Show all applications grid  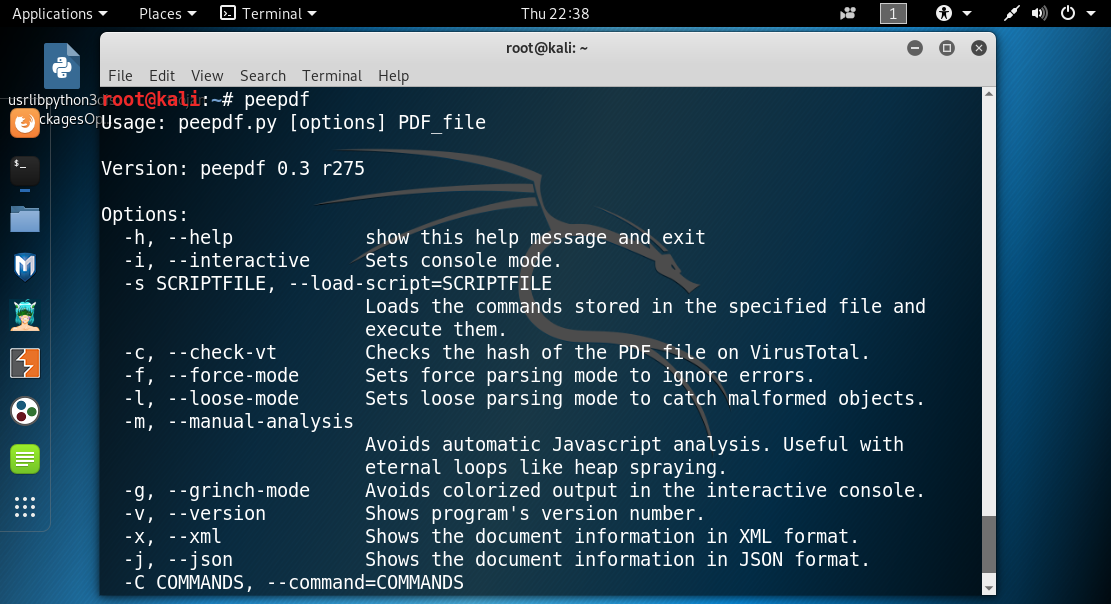(x=25, y=507)
